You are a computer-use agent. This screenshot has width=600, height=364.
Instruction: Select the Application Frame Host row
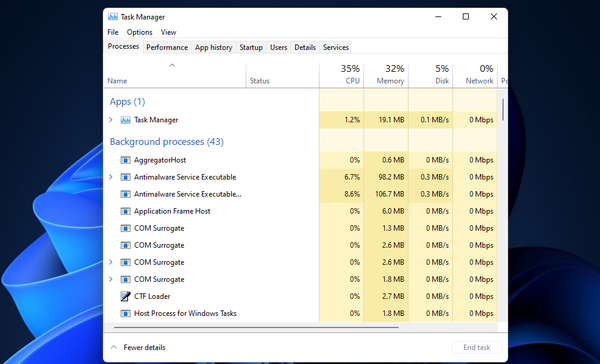coord(300,211)
